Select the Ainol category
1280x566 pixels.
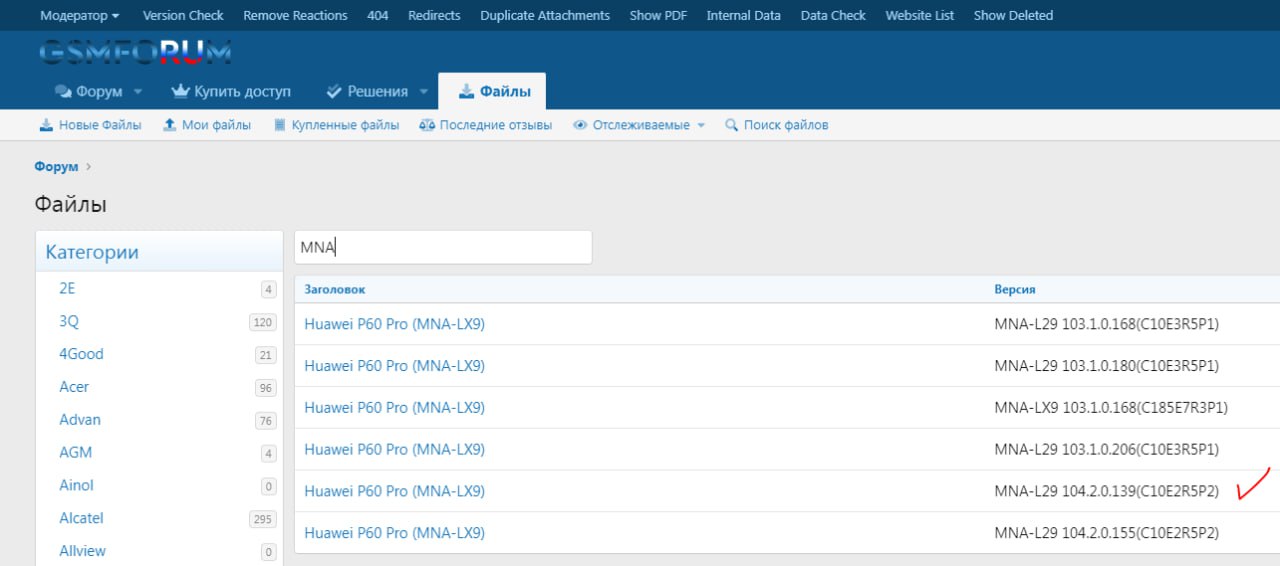point(76,486)
